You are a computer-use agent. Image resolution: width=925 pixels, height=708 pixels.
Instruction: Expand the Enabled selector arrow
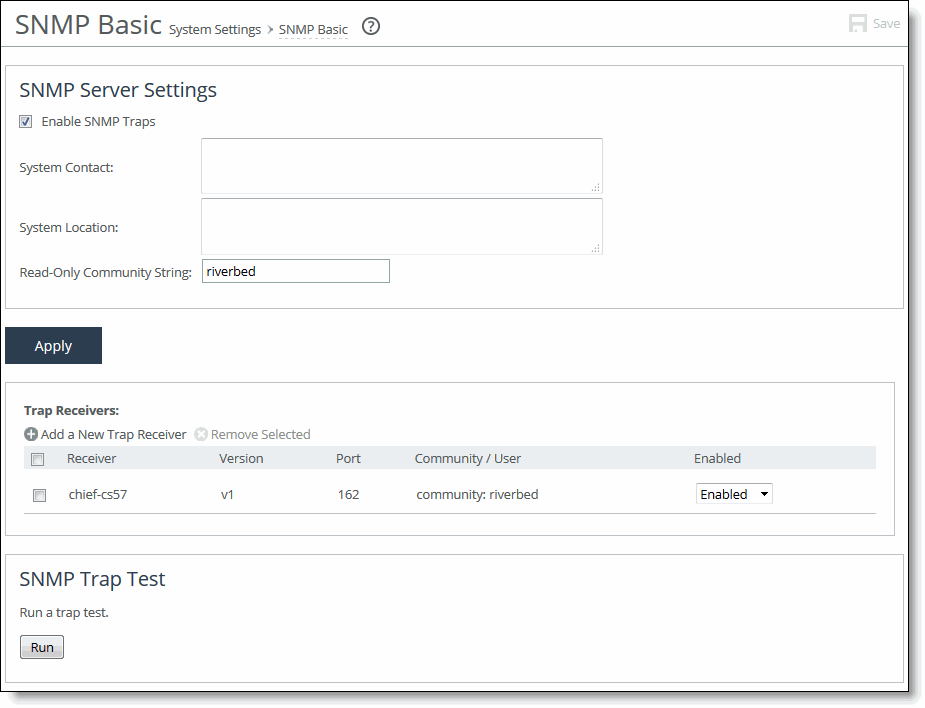pyautogui.click(x=763, y=493)
